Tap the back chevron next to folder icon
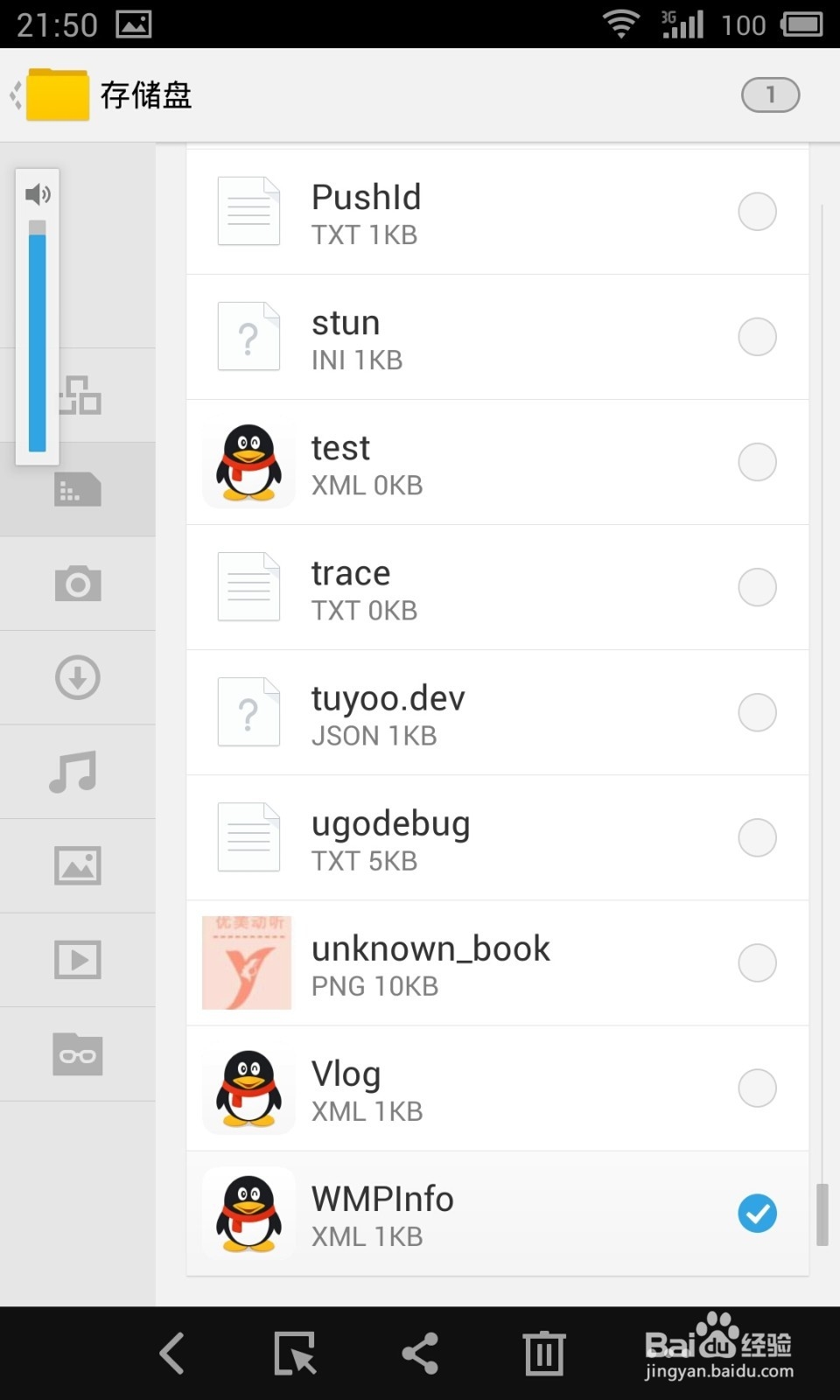This screenshot has height=1400, width=840. pyautogui.click(x=15, y=94)
